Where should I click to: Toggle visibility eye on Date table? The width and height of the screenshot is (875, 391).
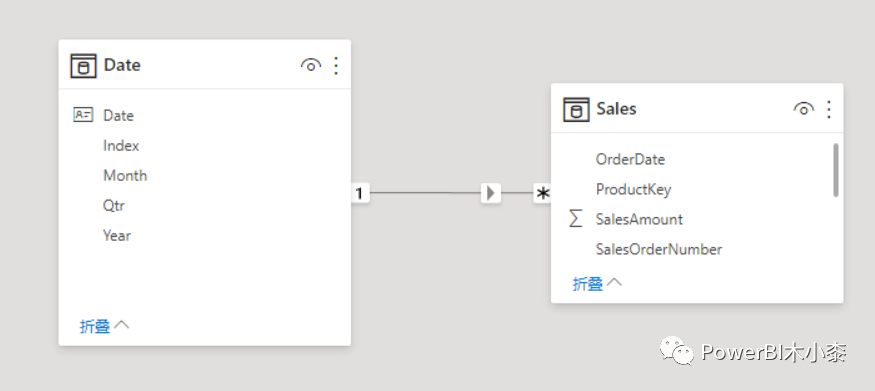311,66
